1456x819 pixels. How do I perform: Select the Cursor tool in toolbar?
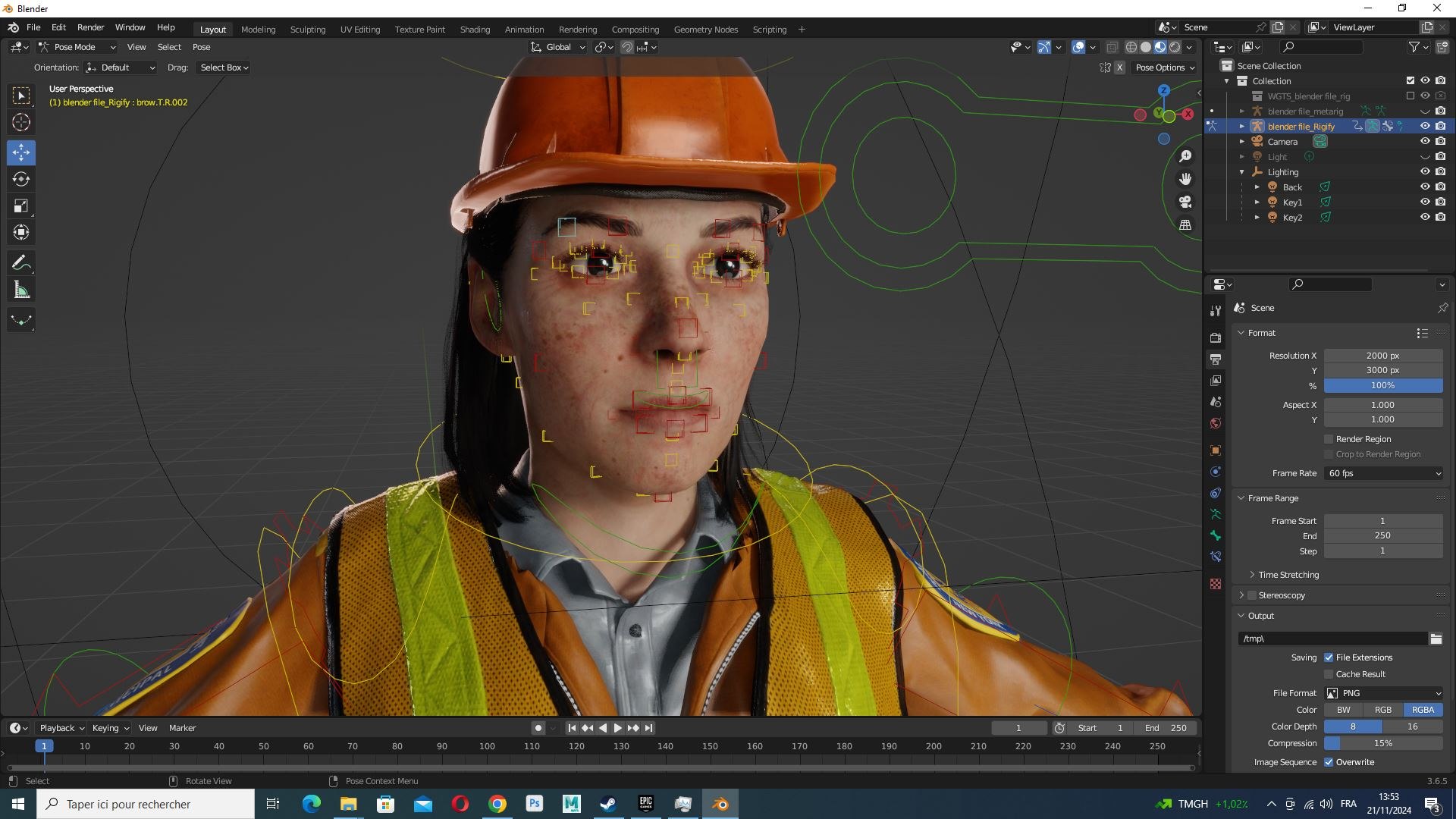click(21, 122)
